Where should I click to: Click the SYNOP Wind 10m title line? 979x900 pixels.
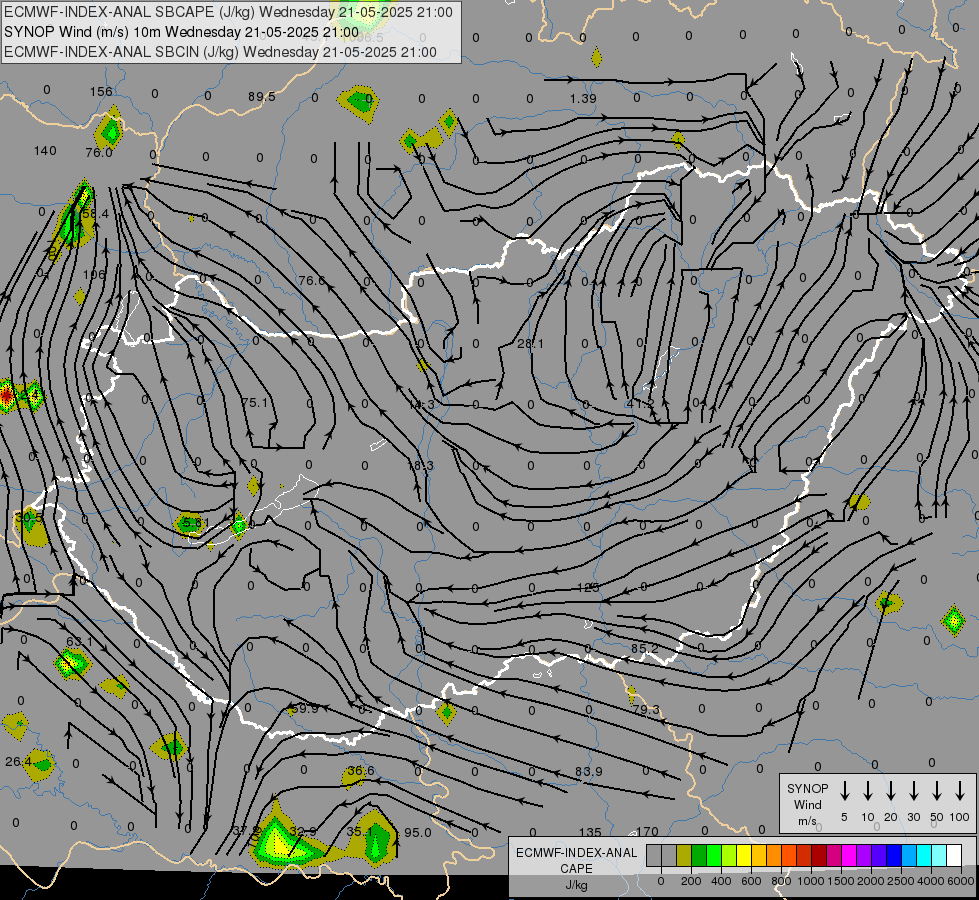click(x=181, y=32)
